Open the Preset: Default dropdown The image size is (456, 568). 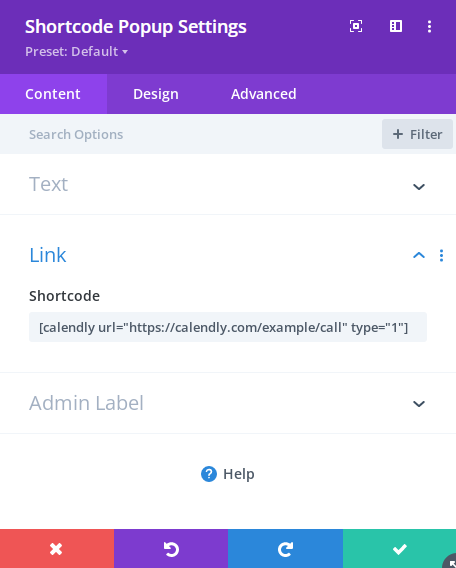pyautogui.click(x=76, y=51)
